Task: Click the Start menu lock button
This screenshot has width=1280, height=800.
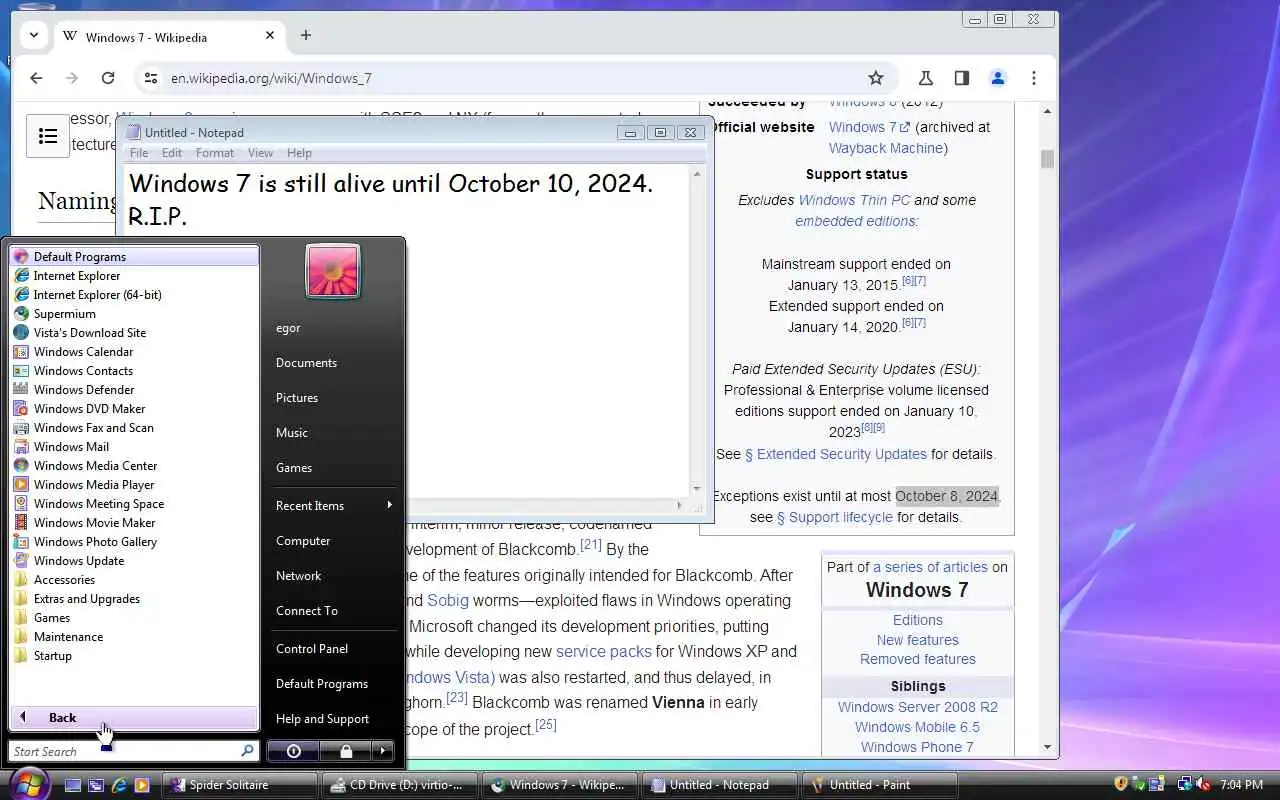Action: coord(345,751)
